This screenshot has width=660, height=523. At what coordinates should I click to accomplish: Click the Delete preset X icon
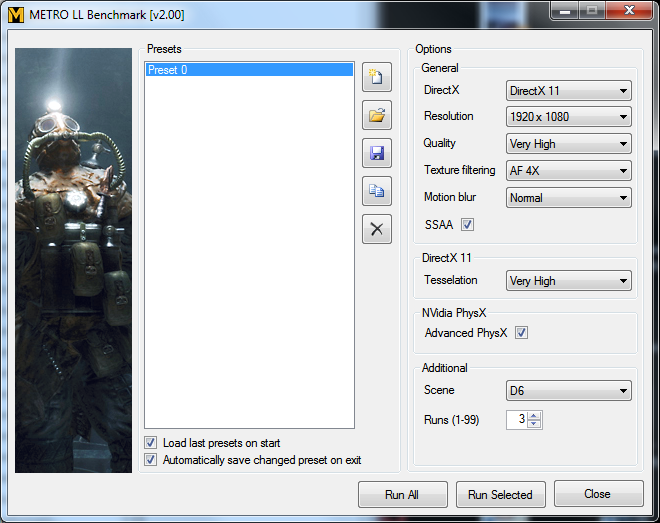pyautogui.click(x=377, y=229)
